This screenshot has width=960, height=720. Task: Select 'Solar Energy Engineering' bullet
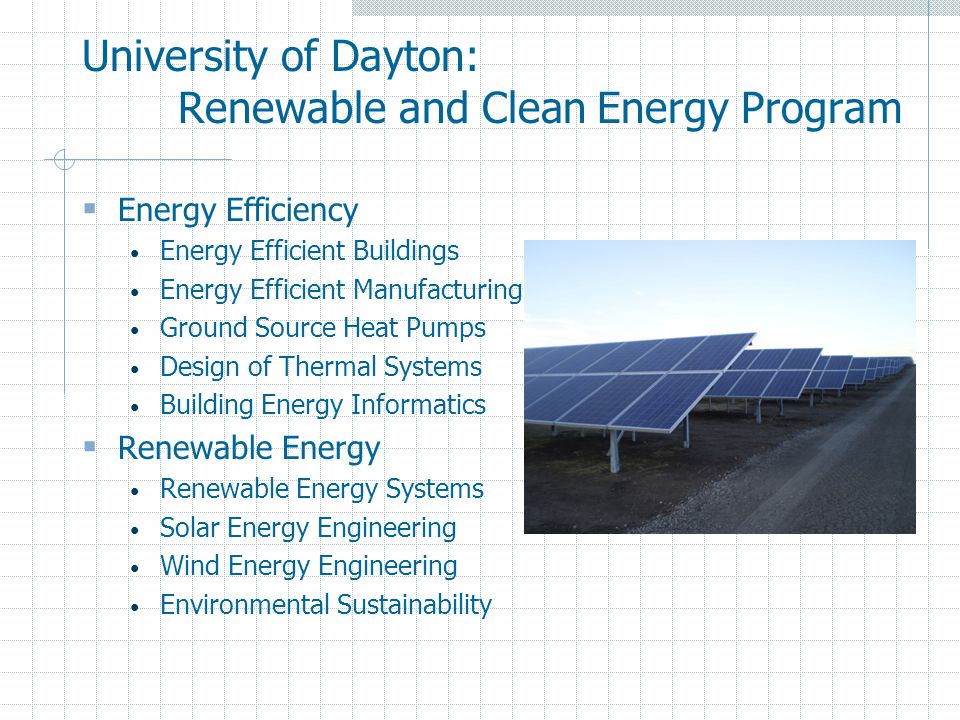[308, 528]
